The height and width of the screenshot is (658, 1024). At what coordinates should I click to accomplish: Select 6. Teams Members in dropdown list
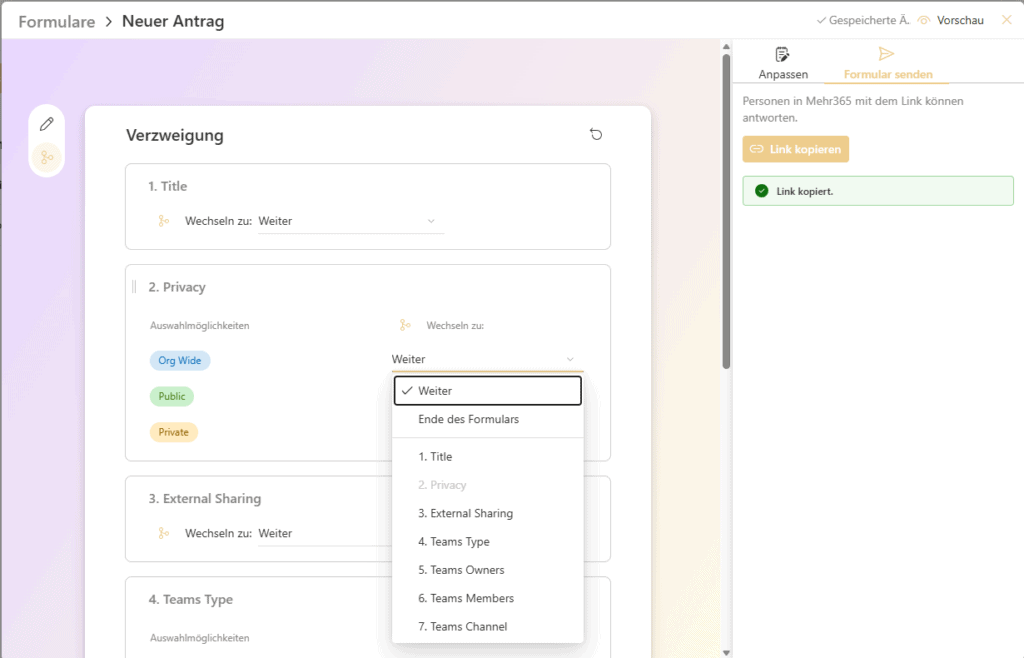[487, 598]
